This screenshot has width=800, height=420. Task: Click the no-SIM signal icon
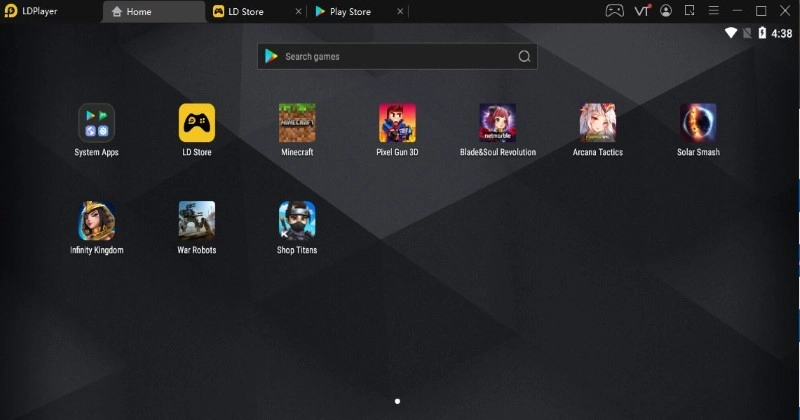747,33
